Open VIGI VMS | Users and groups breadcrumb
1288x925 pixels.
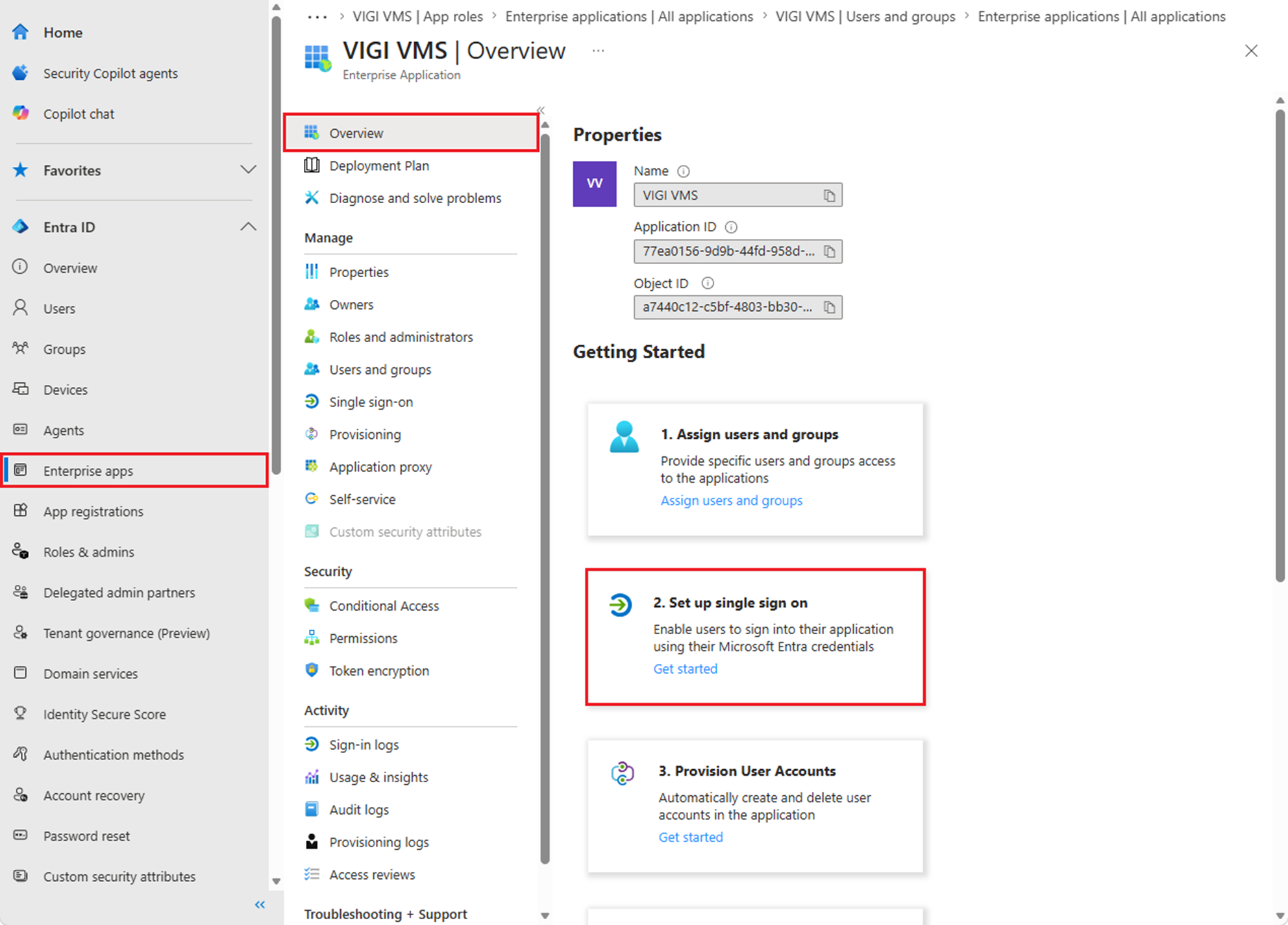click(865, 17)
